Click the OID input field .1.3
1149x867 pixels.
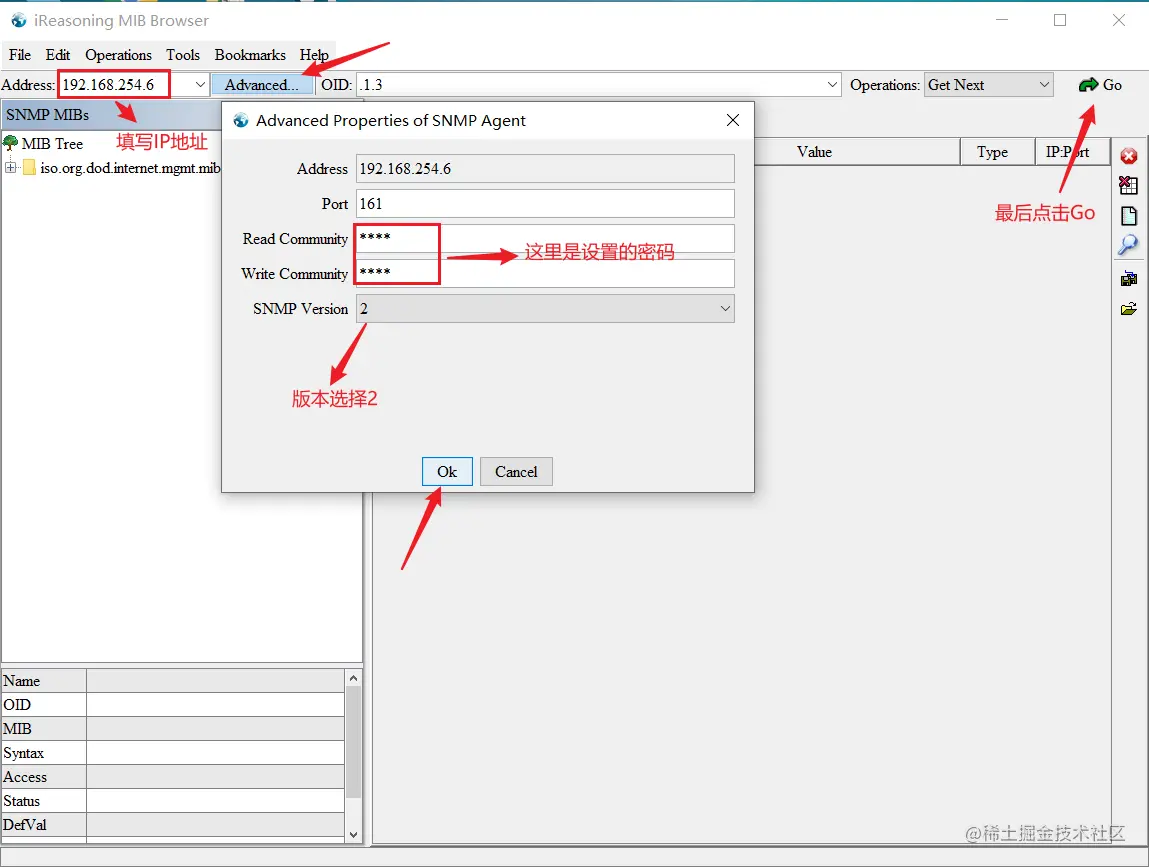pos(591,85)
